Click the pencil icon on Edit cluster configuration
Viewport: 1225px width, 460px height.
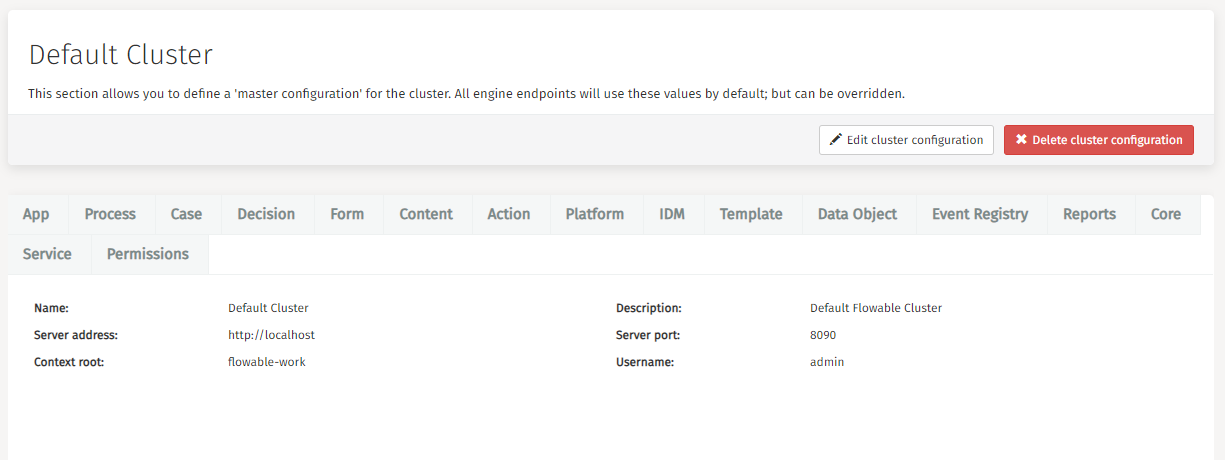(836, 140)
